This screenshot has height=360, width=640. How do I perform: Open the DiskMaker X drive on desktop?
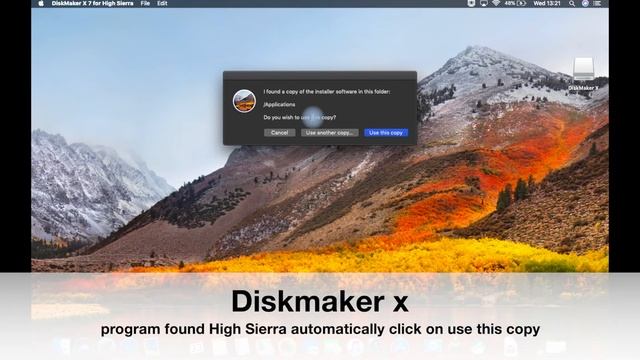[583, 74]
